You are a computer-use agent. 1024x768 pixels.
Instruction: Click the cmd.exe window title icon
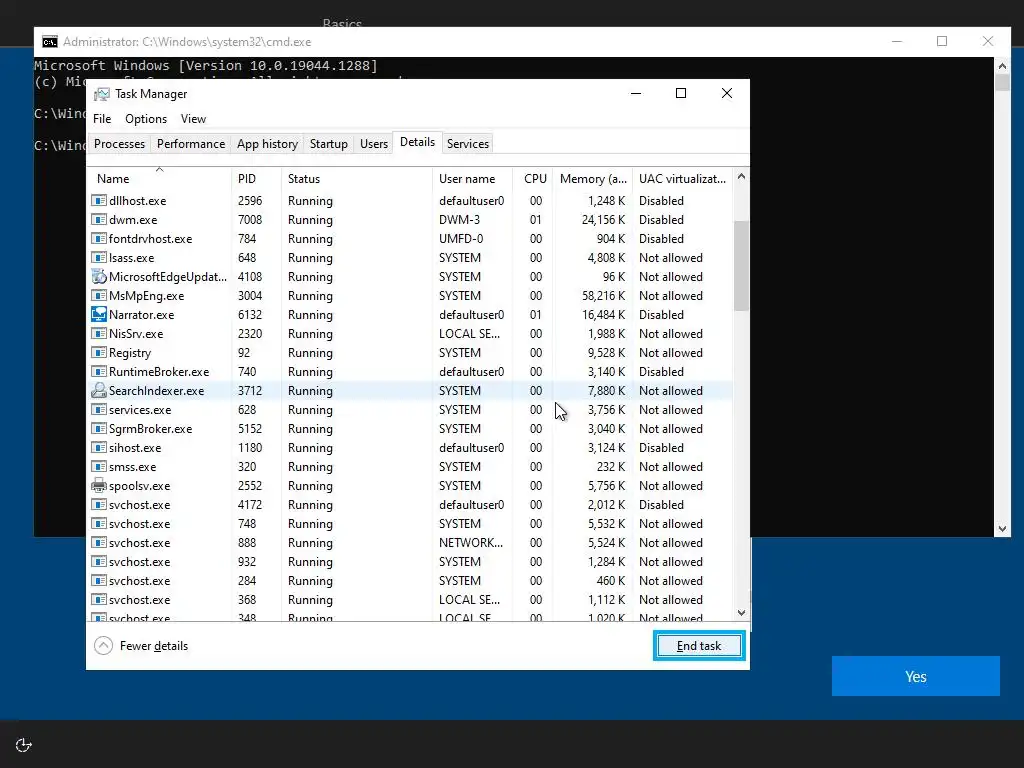click(50, 42)
